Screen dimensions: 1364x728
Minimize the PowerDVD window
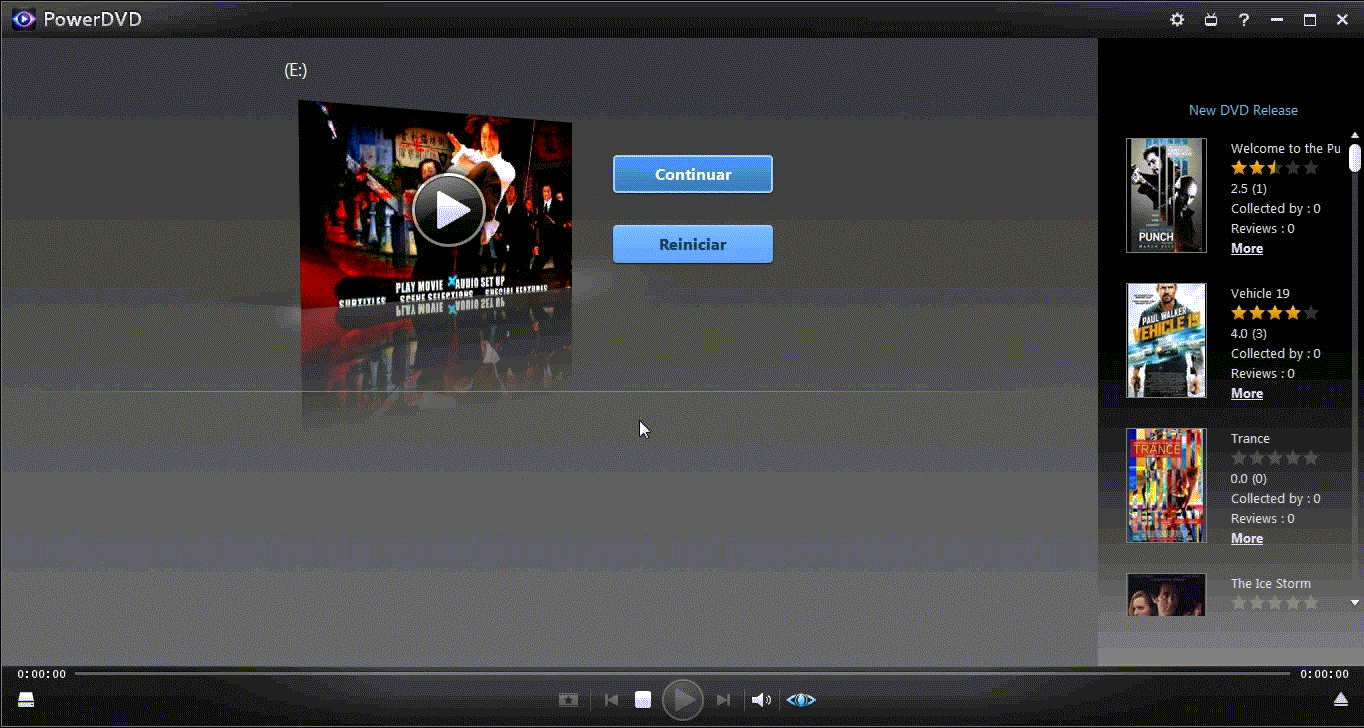coord(1276,19)
